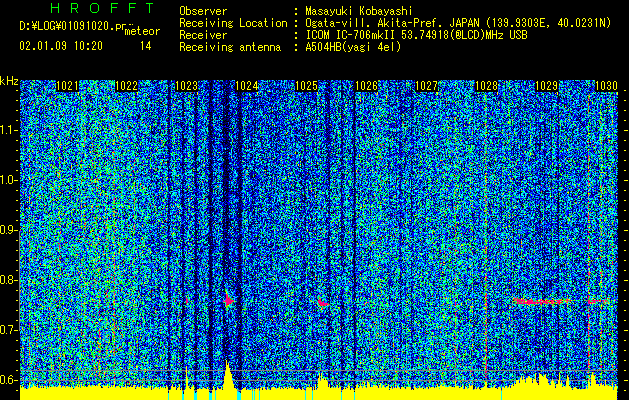Click the long horizontal magenta echo near 1029
The width and height of the screenshot is (629, 400).
[542, 301]
